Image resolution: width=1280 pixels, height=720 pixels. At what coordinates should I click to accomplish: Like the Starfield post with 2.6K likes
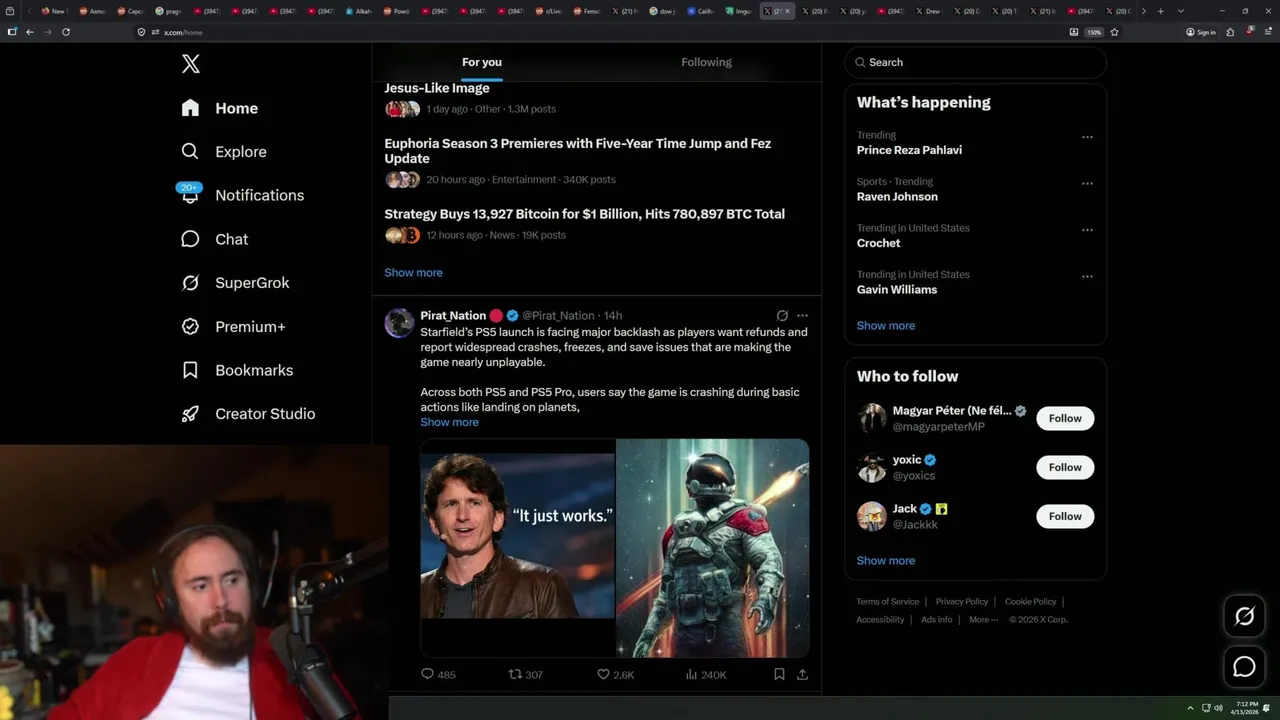point(615,675)
